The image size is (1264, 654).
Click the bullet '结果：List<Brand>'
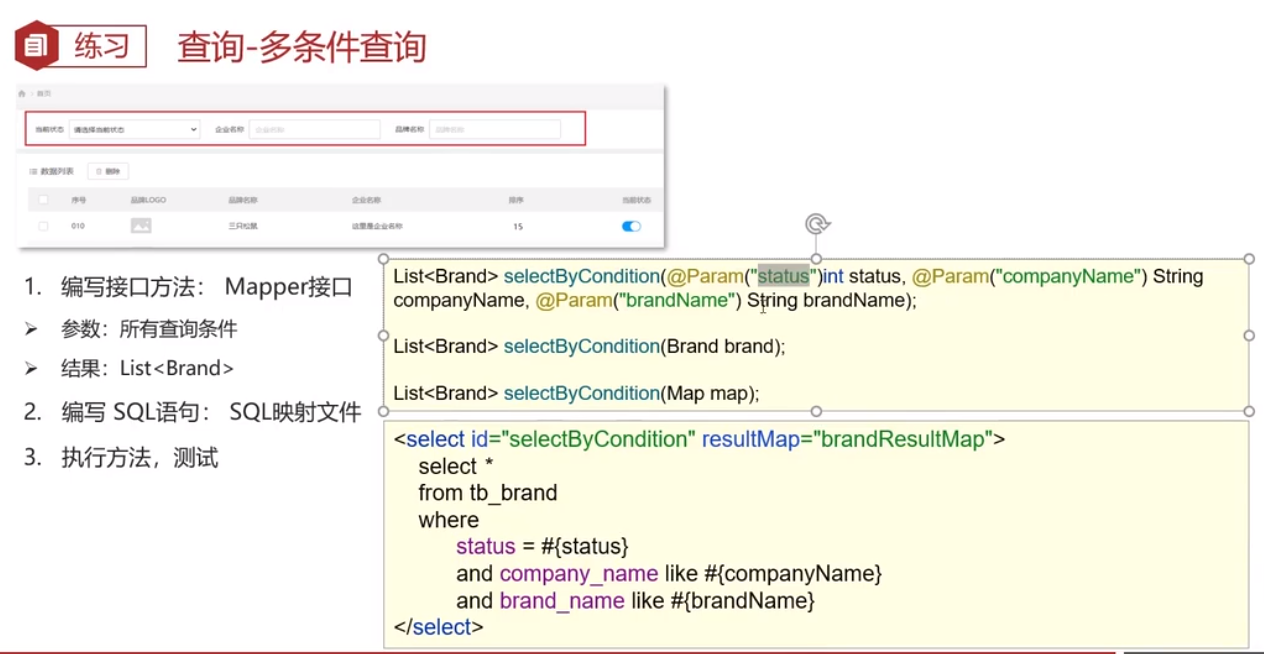tap(147, 368)
